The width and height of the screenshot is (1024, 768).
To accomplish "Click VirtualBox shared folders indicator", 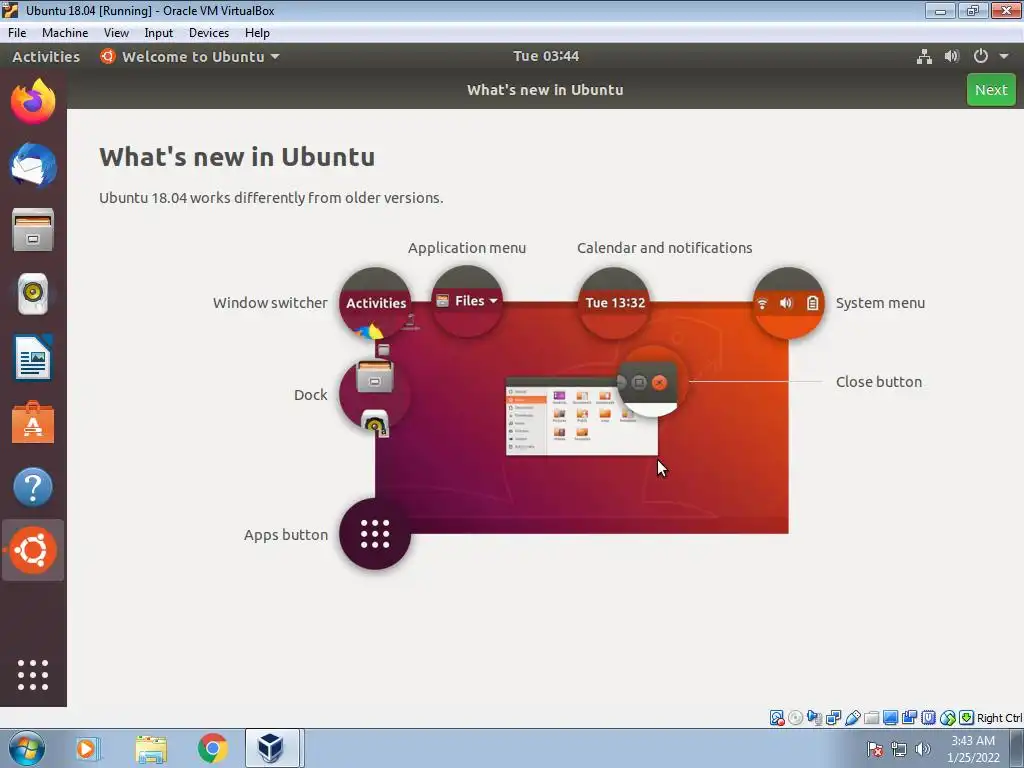I will (871, 718).
